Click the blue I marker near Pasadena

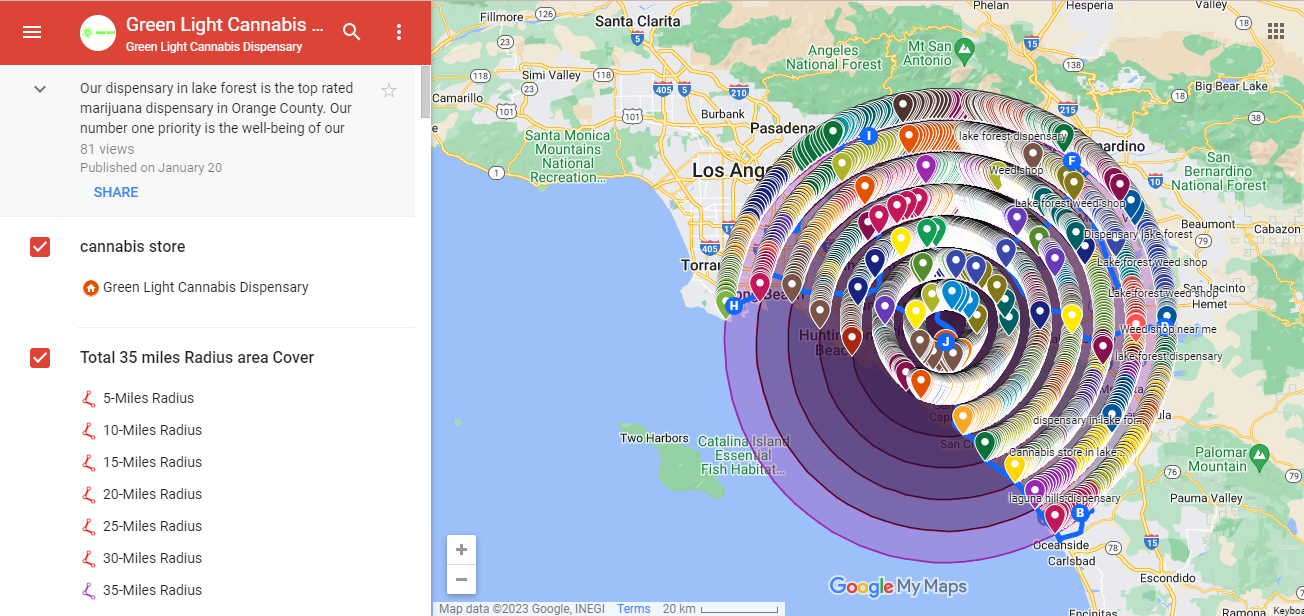point(869,136)
